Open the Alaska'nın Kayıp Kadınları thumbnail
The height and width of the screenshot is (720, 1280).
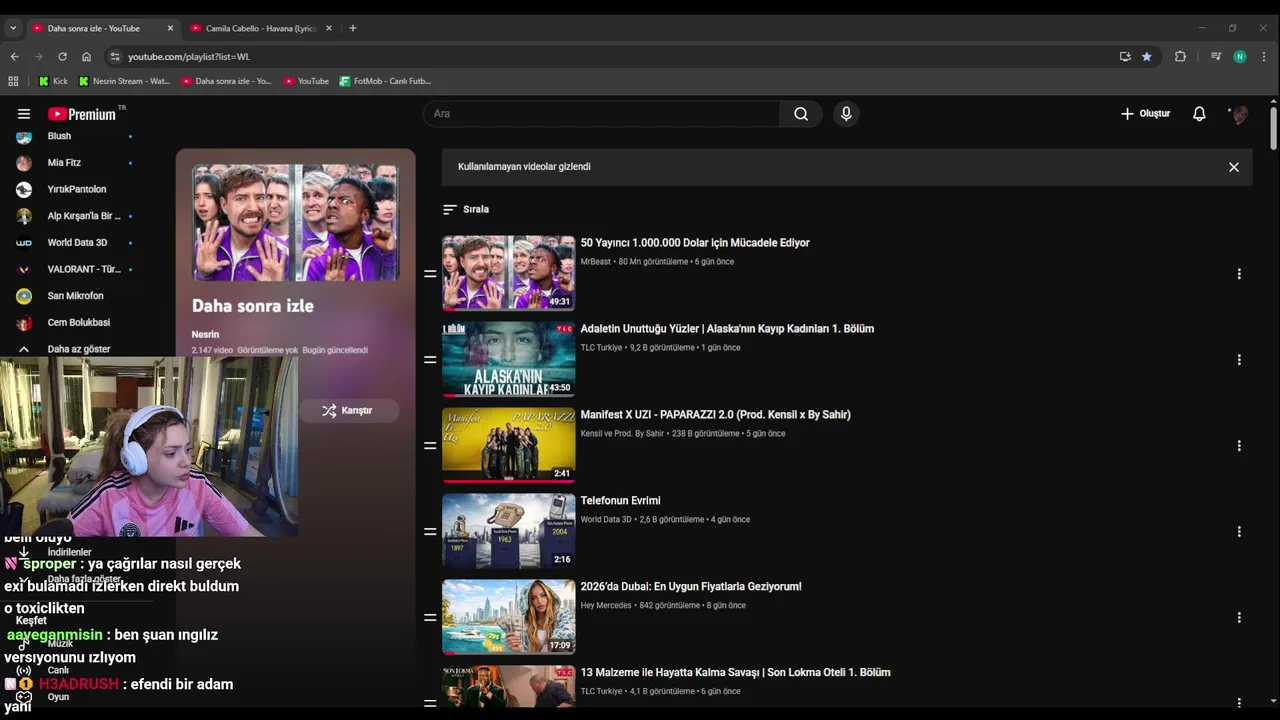point(508,359)
